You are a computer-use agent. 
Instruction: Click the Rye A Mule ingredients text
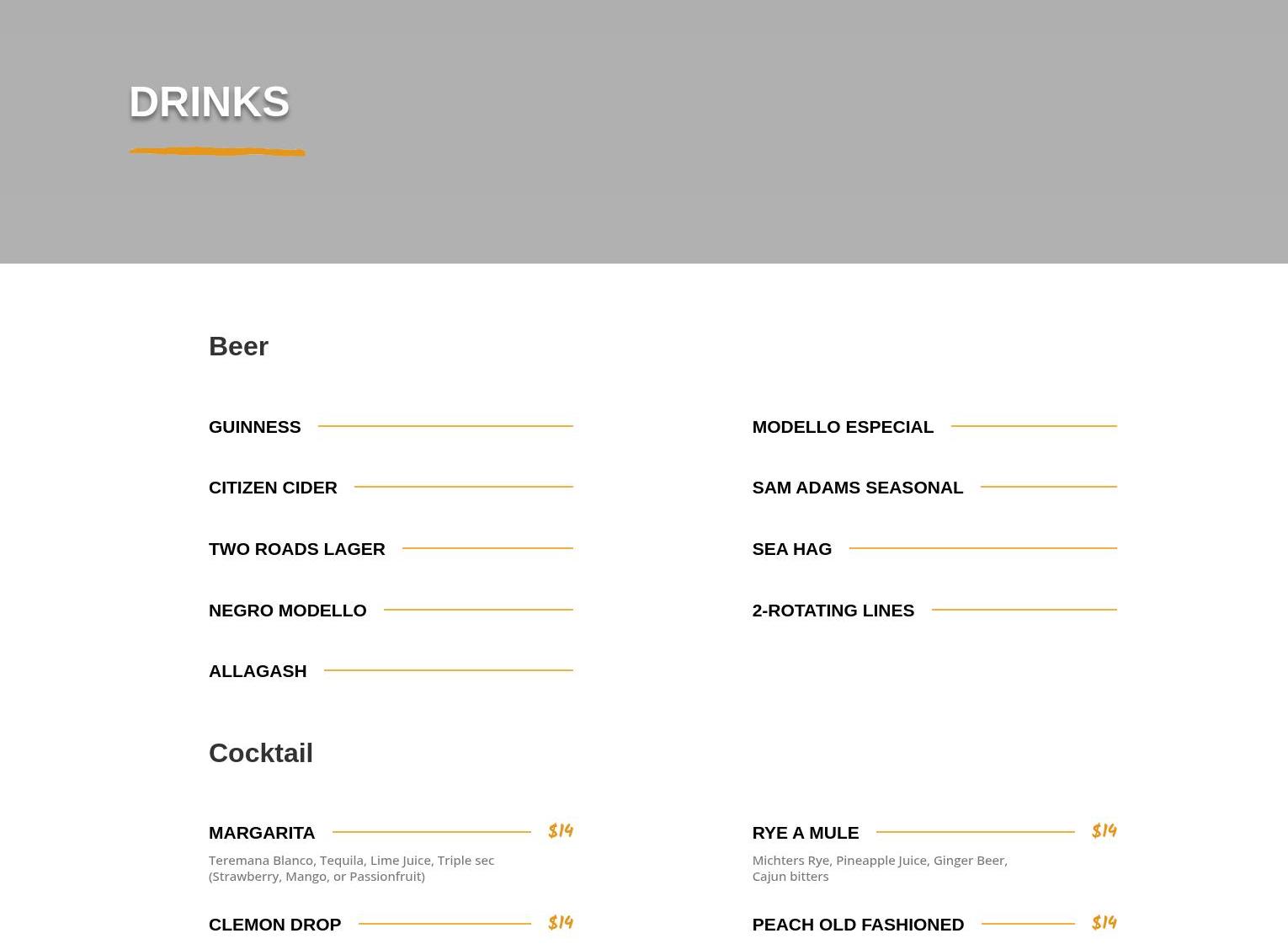pos(879,868)
